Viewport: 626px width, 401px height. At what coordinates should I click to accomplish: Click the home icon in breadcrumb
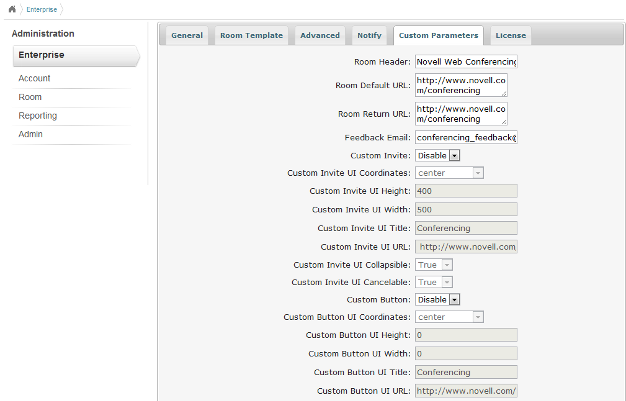[13, 9]
